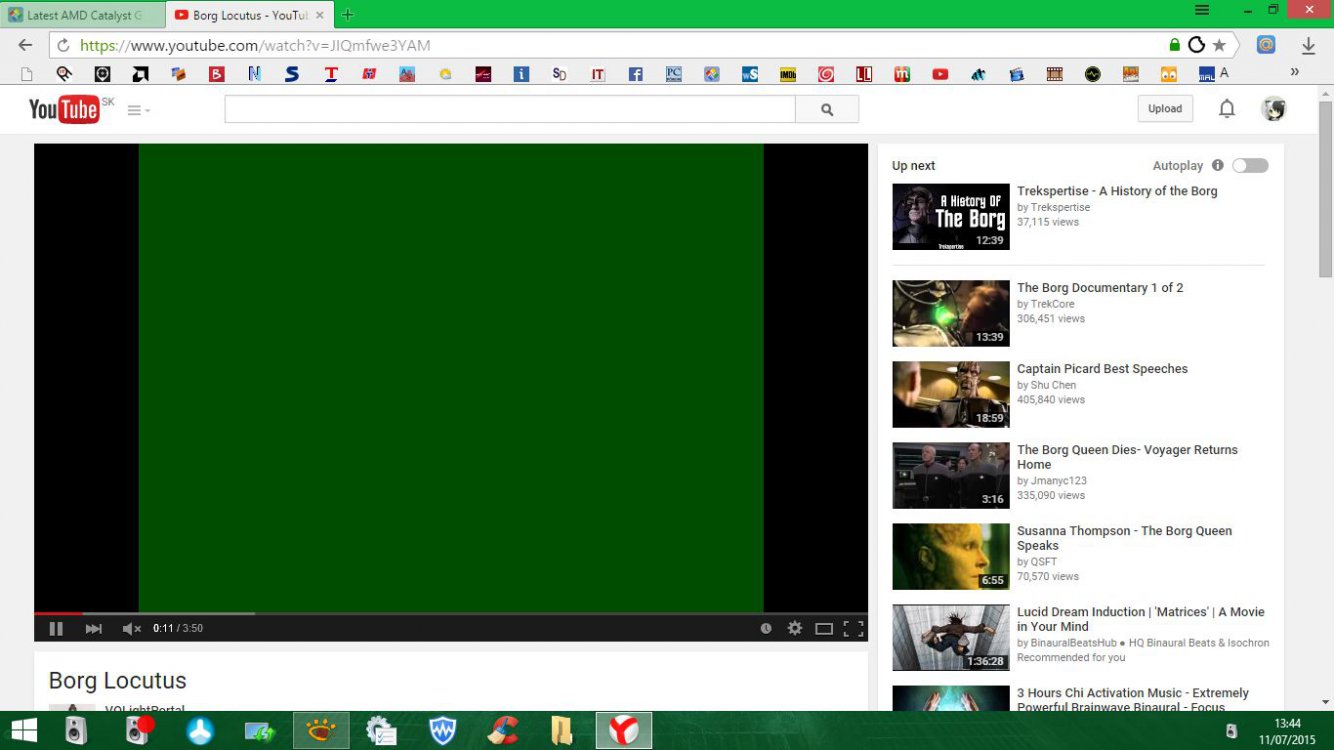Select the Borg Locutus YouTube tab
Image resolution: width=1334 pixels, height=750 pixels.
pos(249,15)
